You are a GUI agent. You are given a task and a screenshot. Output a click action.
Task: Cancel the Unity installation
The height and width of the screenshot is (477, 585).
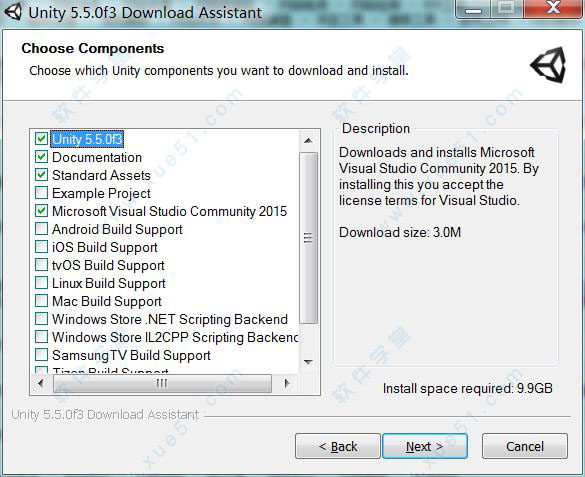coord(525,446)
